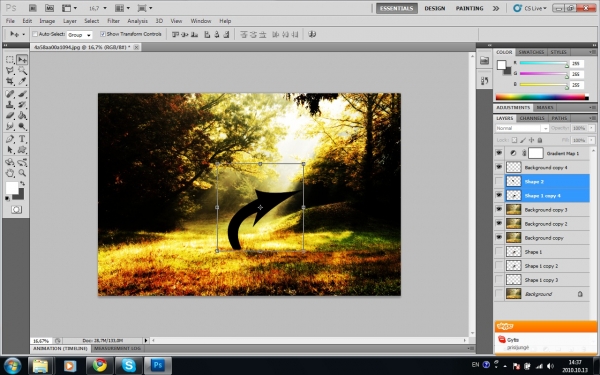The height and width of the screenshot is (375, 600).
Task: Select the Eyedropper tool
Action: click(22, 81)
